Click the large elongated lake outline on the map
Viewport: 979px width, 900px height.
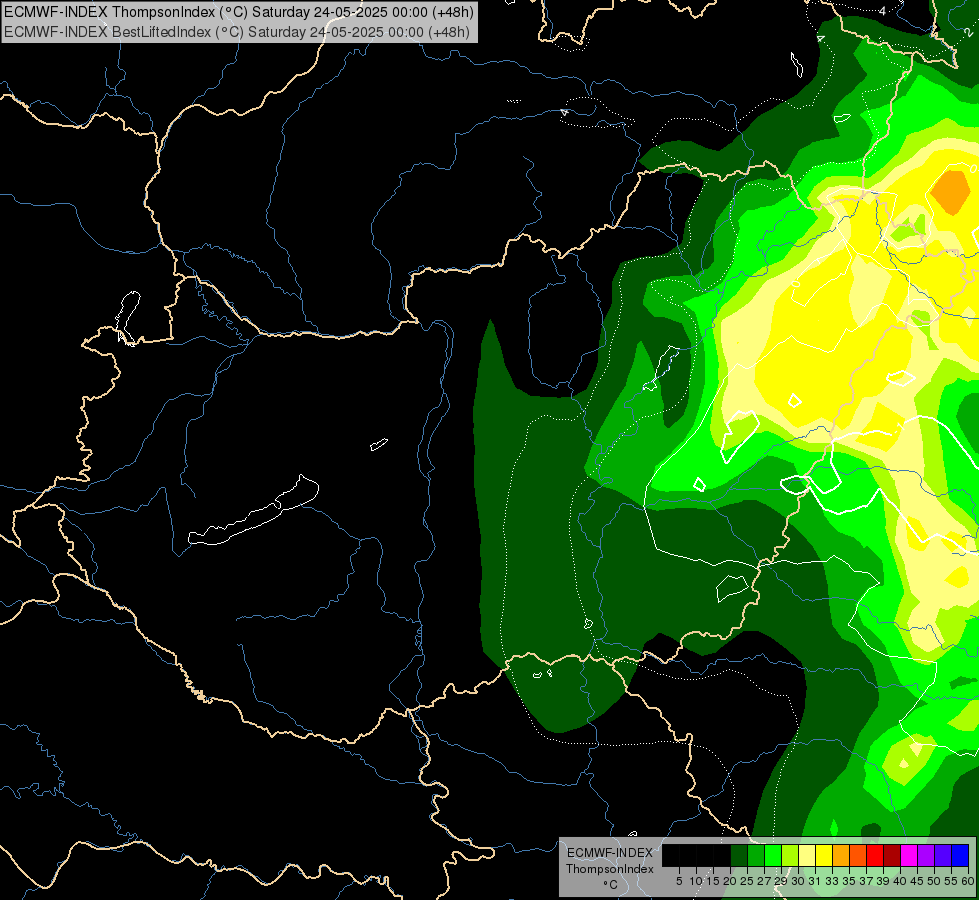254,511
